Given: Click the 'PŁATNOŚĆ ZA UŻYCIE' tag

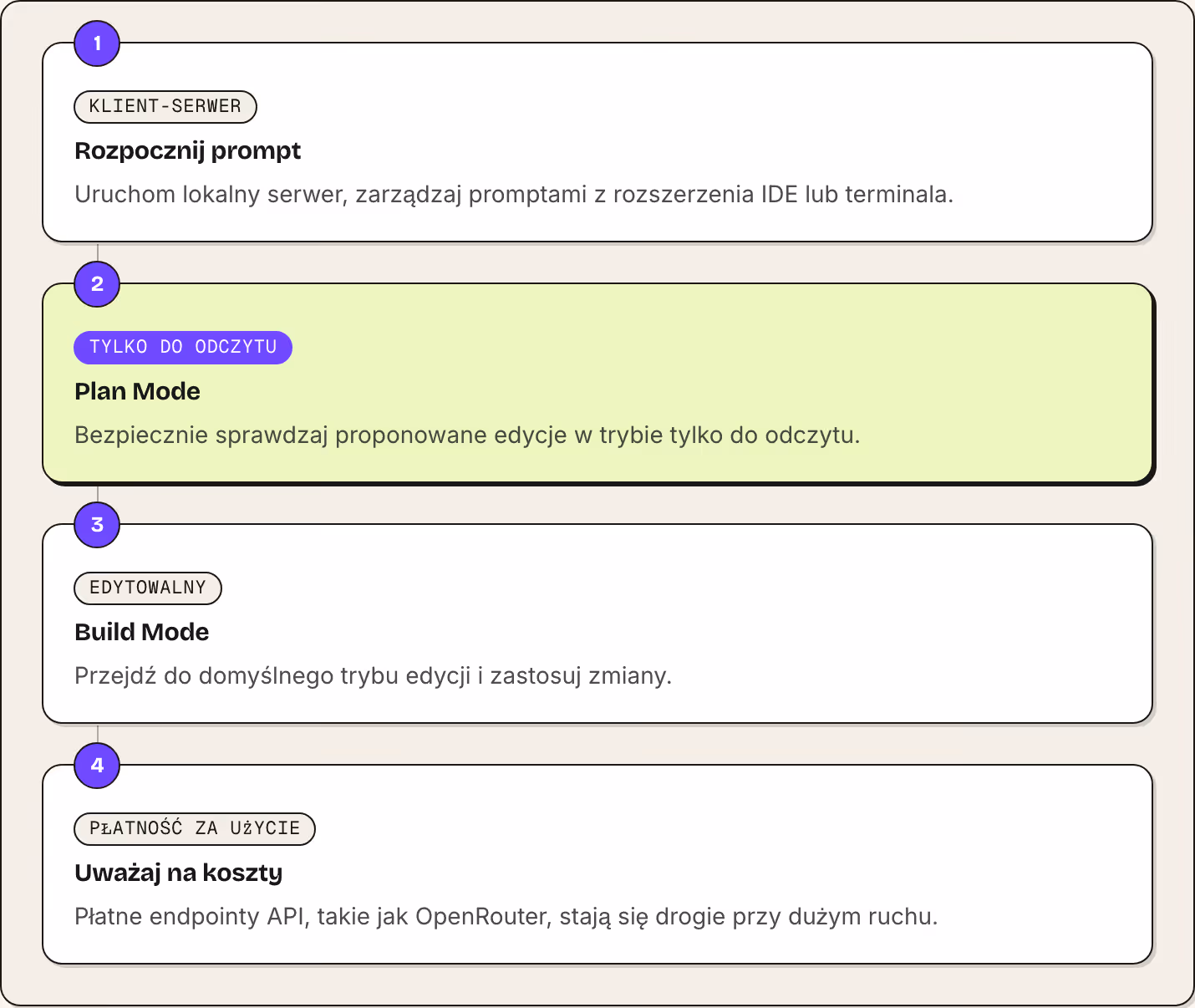Looking at the screenshot, I should [195, 828].
